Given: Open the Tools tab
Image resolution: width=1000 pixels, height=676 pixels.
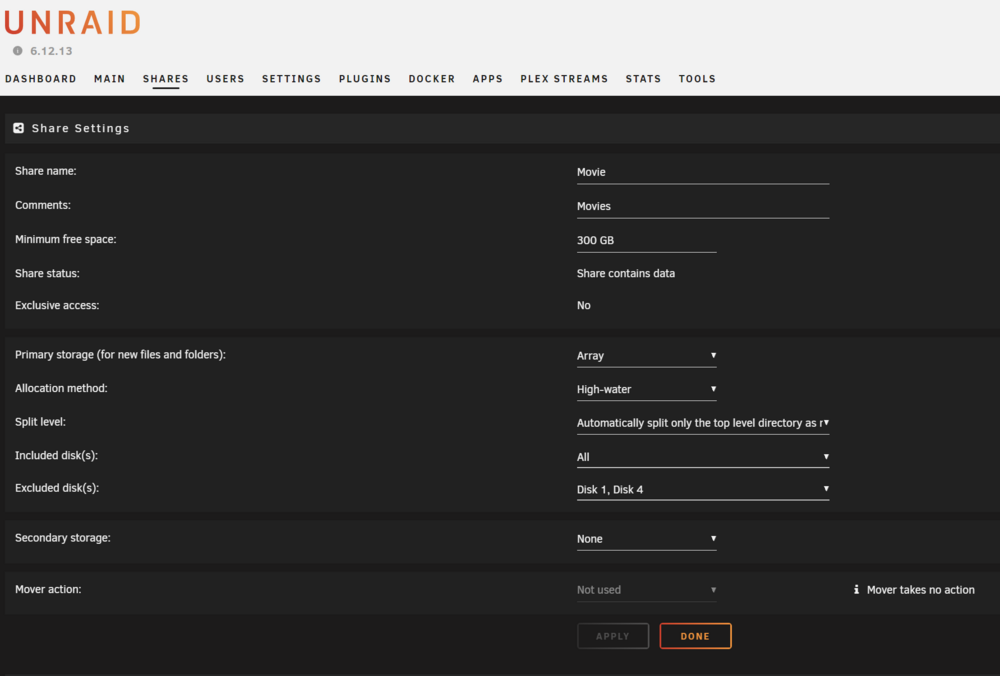Looking at the screenshot, I should coord(697,79).
